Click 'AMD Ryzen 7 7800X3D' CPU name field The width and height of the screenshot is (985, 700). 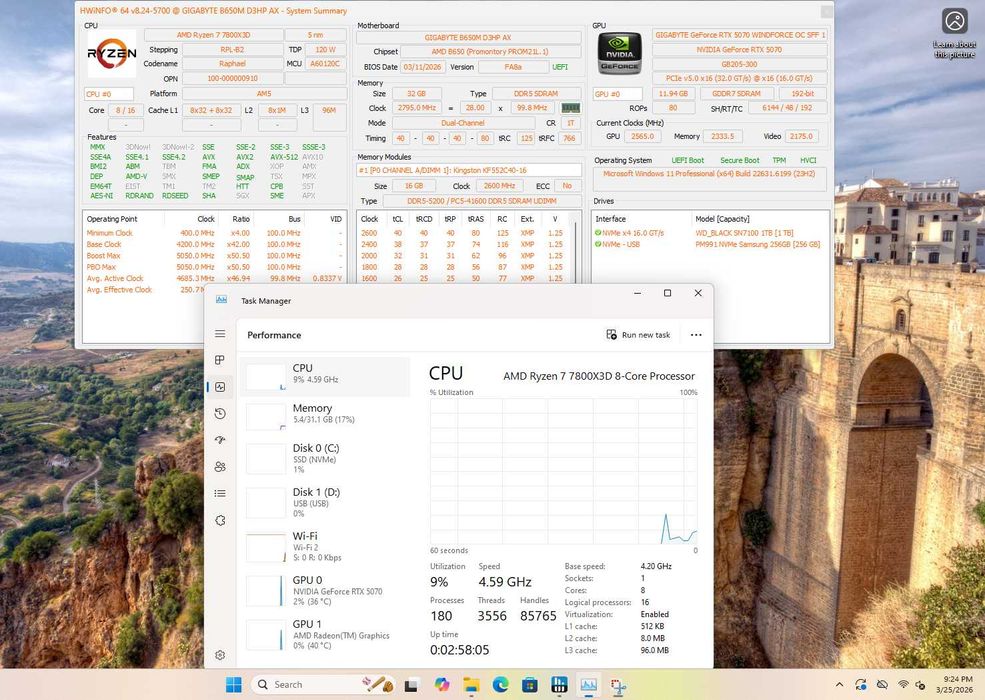[214, 35]
